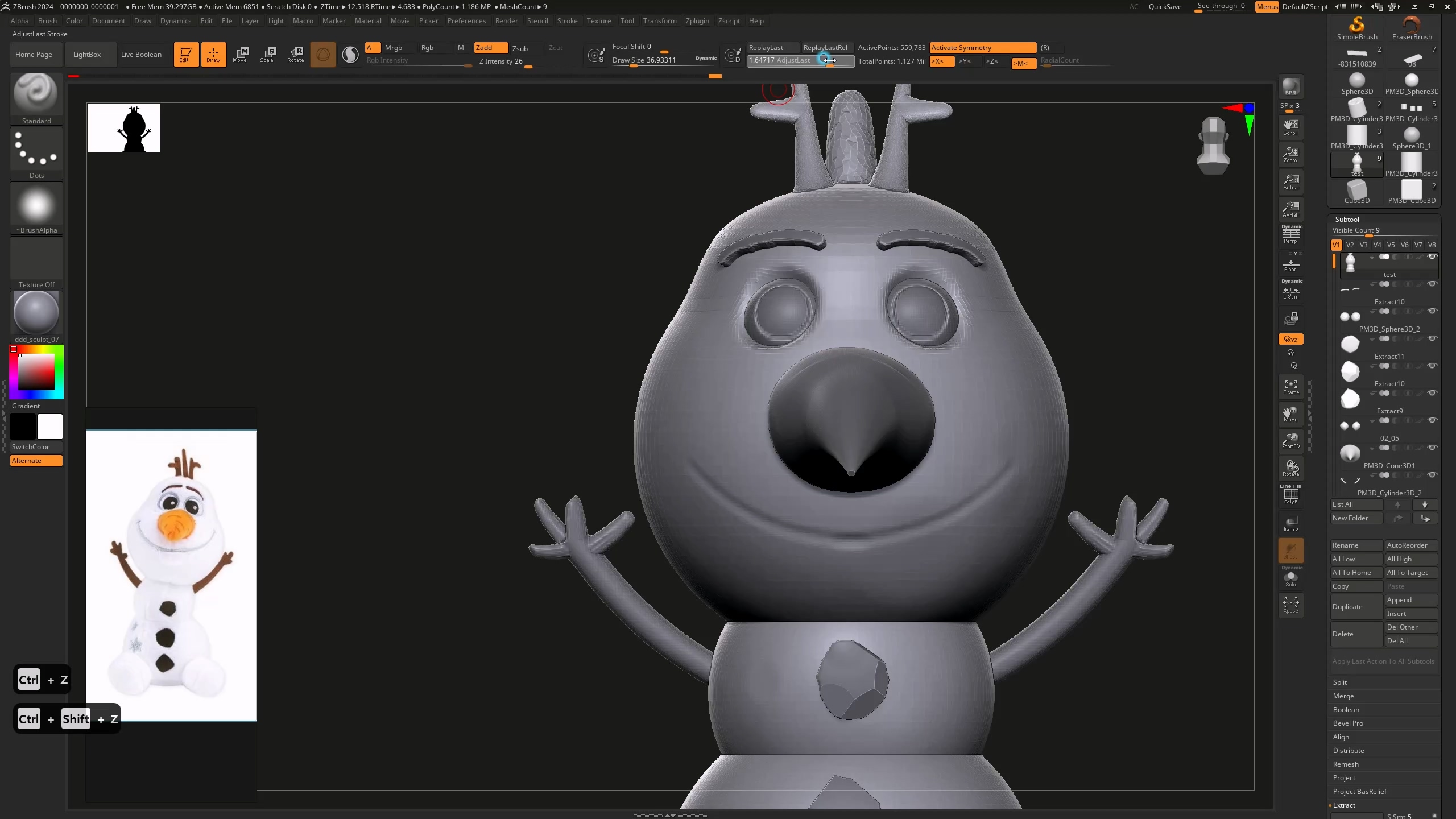The image size is (1456, 819).
Task: Click the Frame view icon
Action: (x=1290, y=387)
